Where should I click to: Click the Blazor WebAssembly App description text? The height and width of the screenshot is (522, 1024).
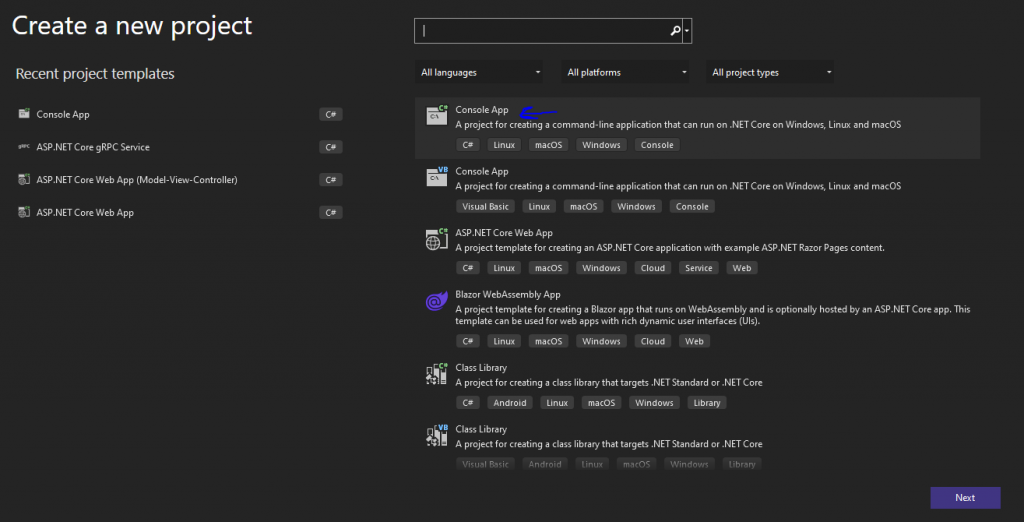(x=713, y=316)
